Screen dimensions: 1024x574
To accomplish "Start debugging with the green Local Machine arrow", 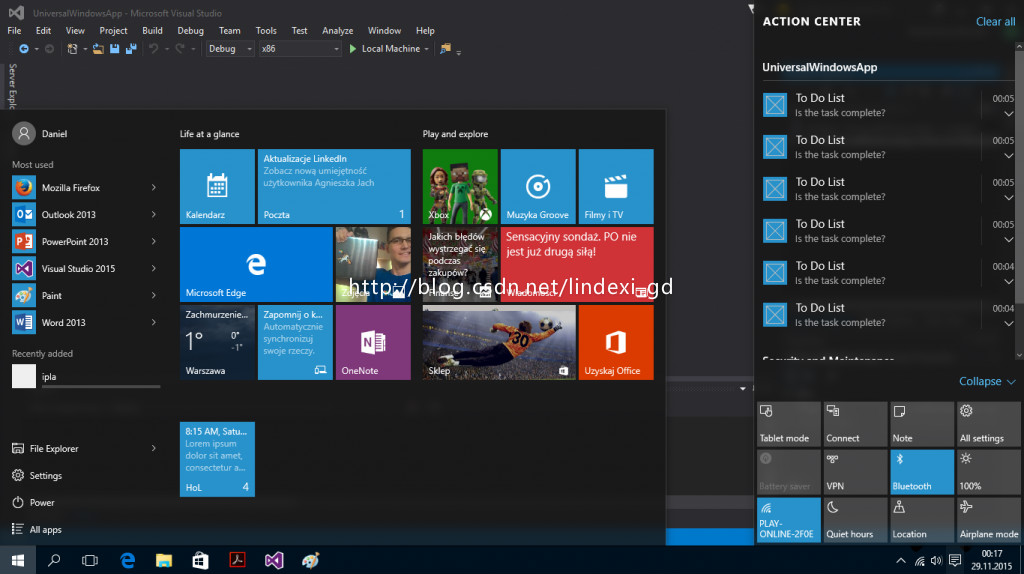I will pyautogui.click(x=353, y=49).
